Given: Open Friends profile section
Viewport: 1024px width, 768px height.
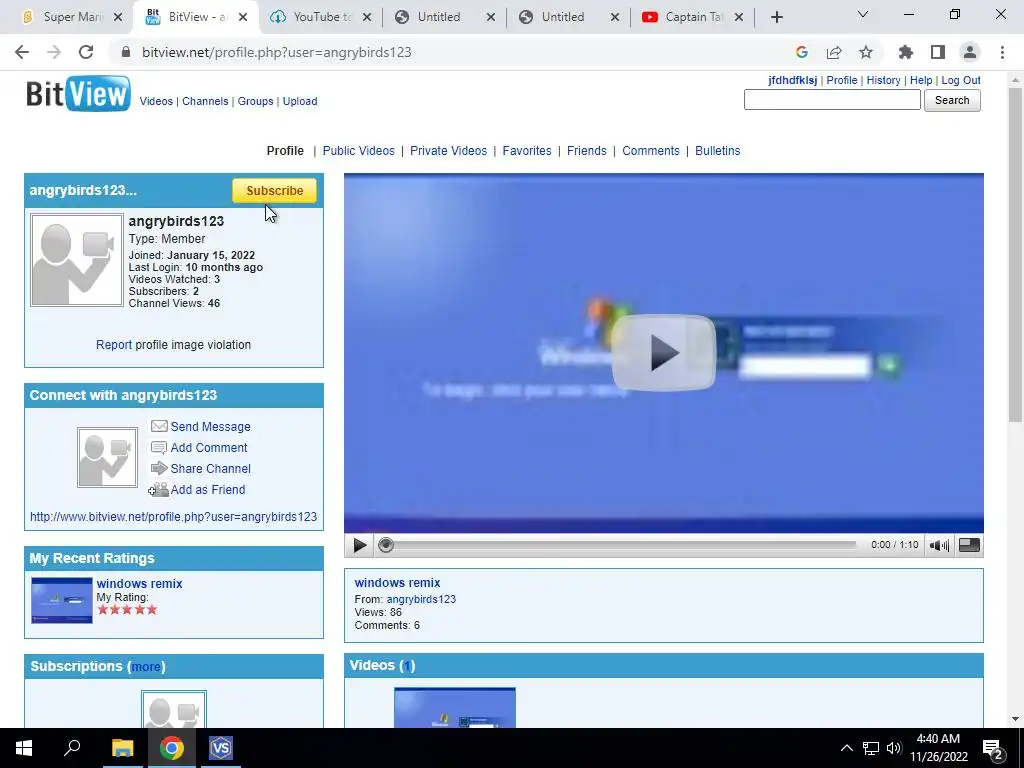Looking at the screenshot, I should [586, 151].
